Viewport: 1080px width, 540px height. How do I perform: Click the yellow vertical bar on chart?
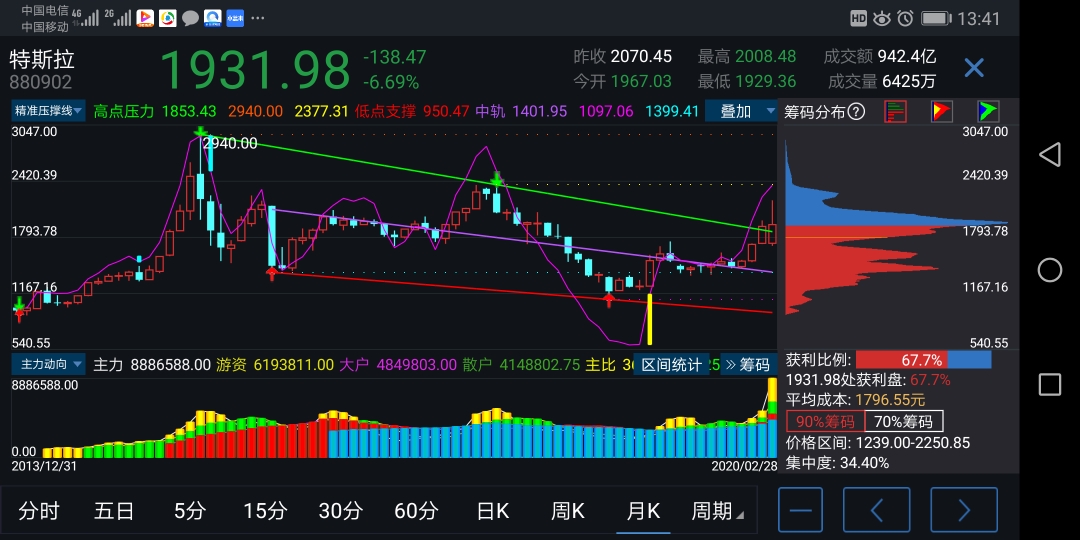pos(650,320)
